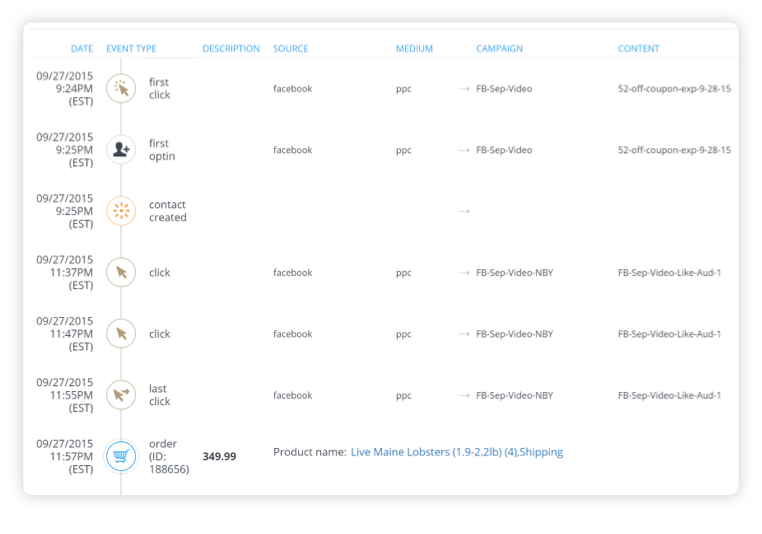Click the 'first optin' event label
The image size is (762, 534).
(x=162, y=150)
